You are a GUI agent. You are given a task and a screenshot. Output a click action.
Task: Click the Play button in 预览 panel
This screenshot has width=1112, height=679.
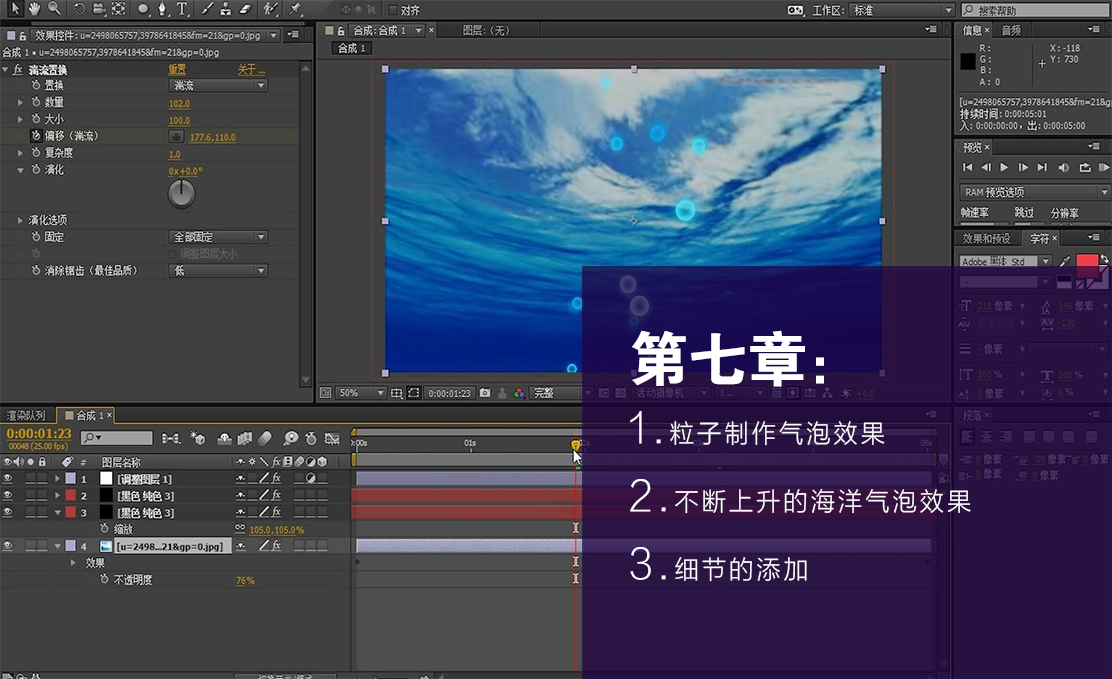pyautogui.click(x=1003, y=167)
